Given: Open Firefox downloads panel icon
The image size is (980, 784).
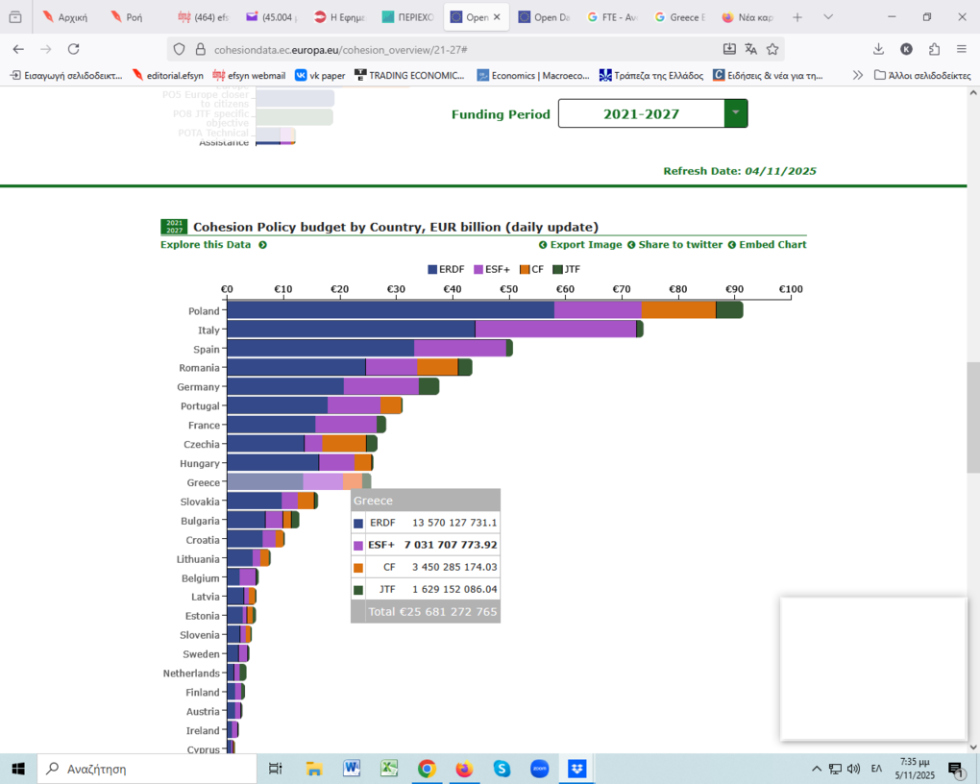Looking at the screenshot, I should point(878,49).
